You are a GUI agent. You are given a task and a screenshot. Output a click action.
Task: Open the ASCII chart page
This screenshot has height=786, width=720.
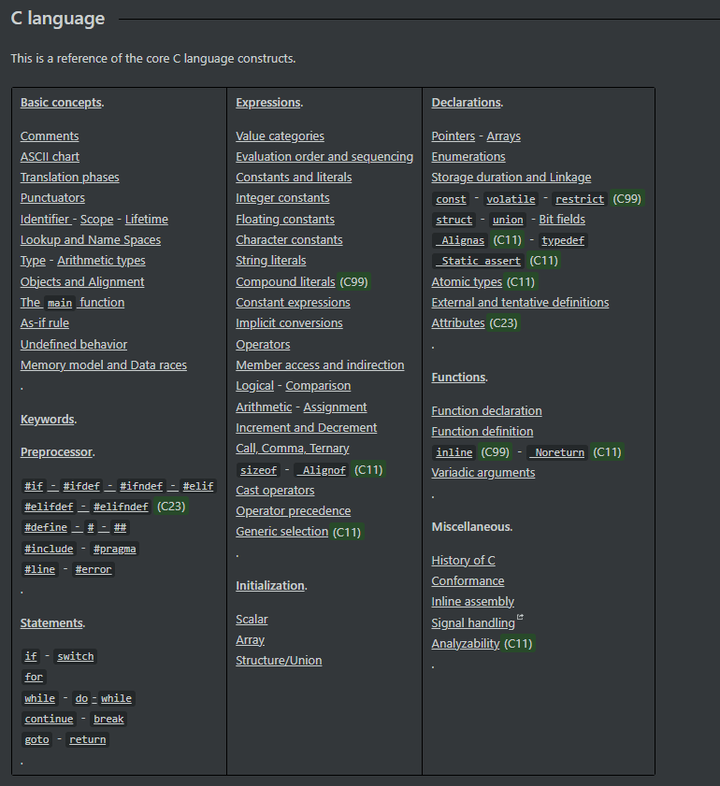click(x=50, y=156)
